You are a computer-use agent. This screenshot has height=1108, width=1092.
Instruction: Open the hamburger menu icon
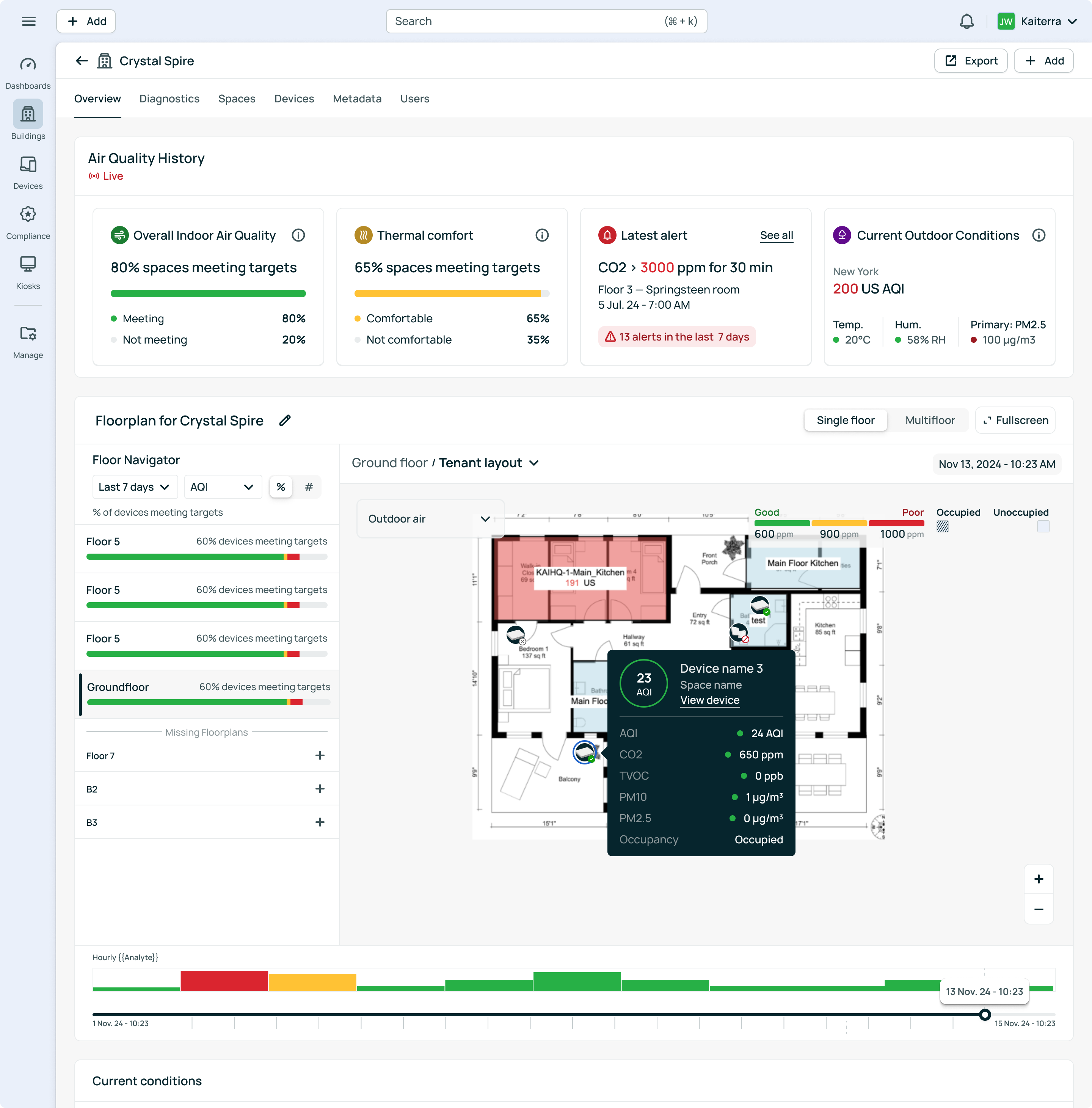tap(28, 22)
